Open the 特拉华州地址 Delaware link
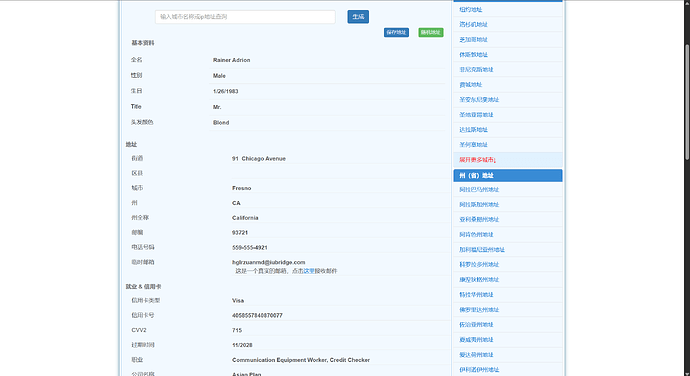The height and width of the screenshot is (376, 690). [x=476, y=295]
